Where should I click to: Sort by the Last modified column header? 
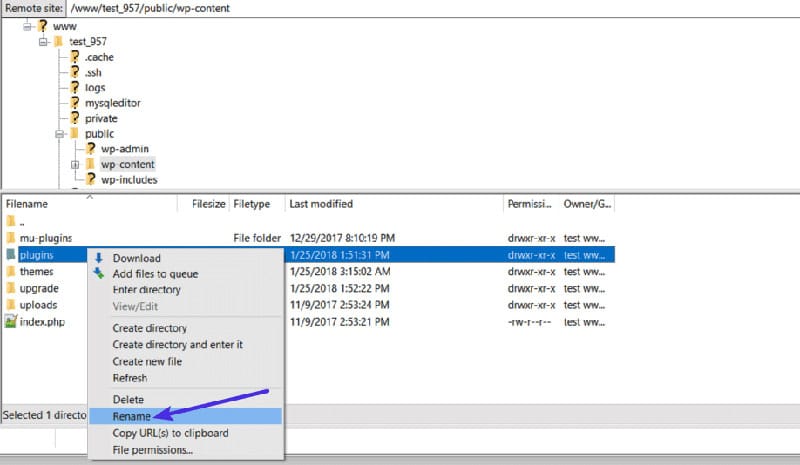pos(320,204)
